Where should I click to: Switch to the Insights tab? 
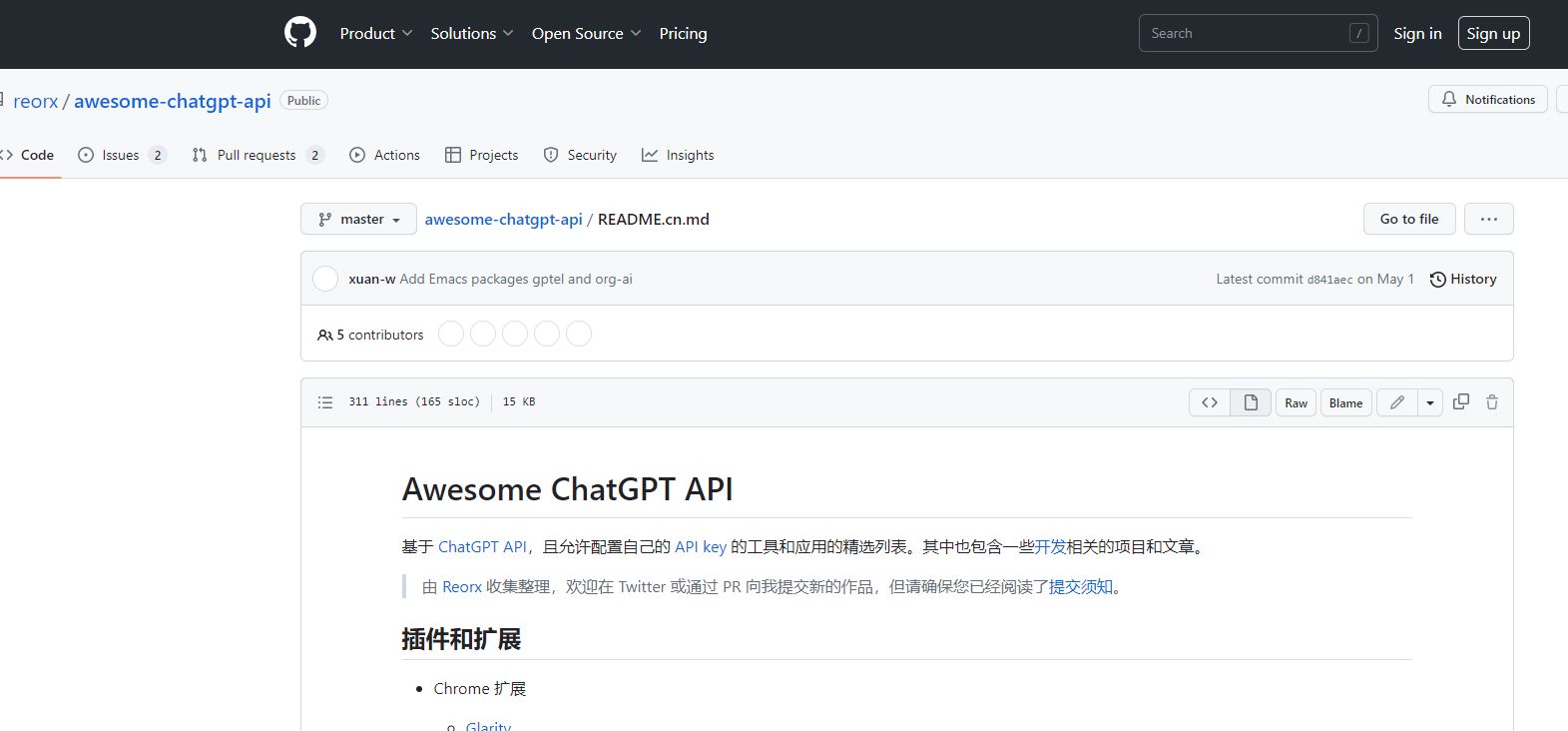click(x=678, y=155)
